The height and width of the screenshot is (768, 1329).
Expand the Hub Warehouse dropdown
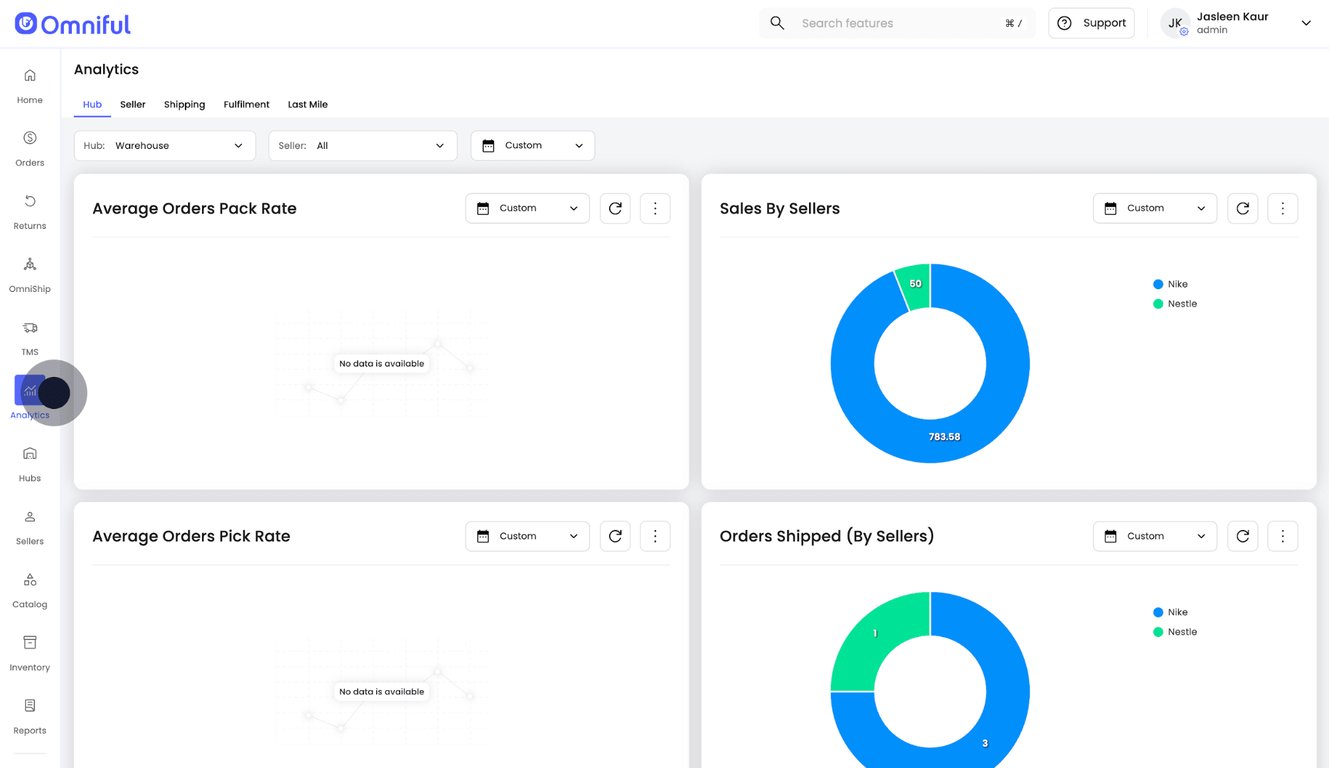pyautogui.click(x=165, y=146)
